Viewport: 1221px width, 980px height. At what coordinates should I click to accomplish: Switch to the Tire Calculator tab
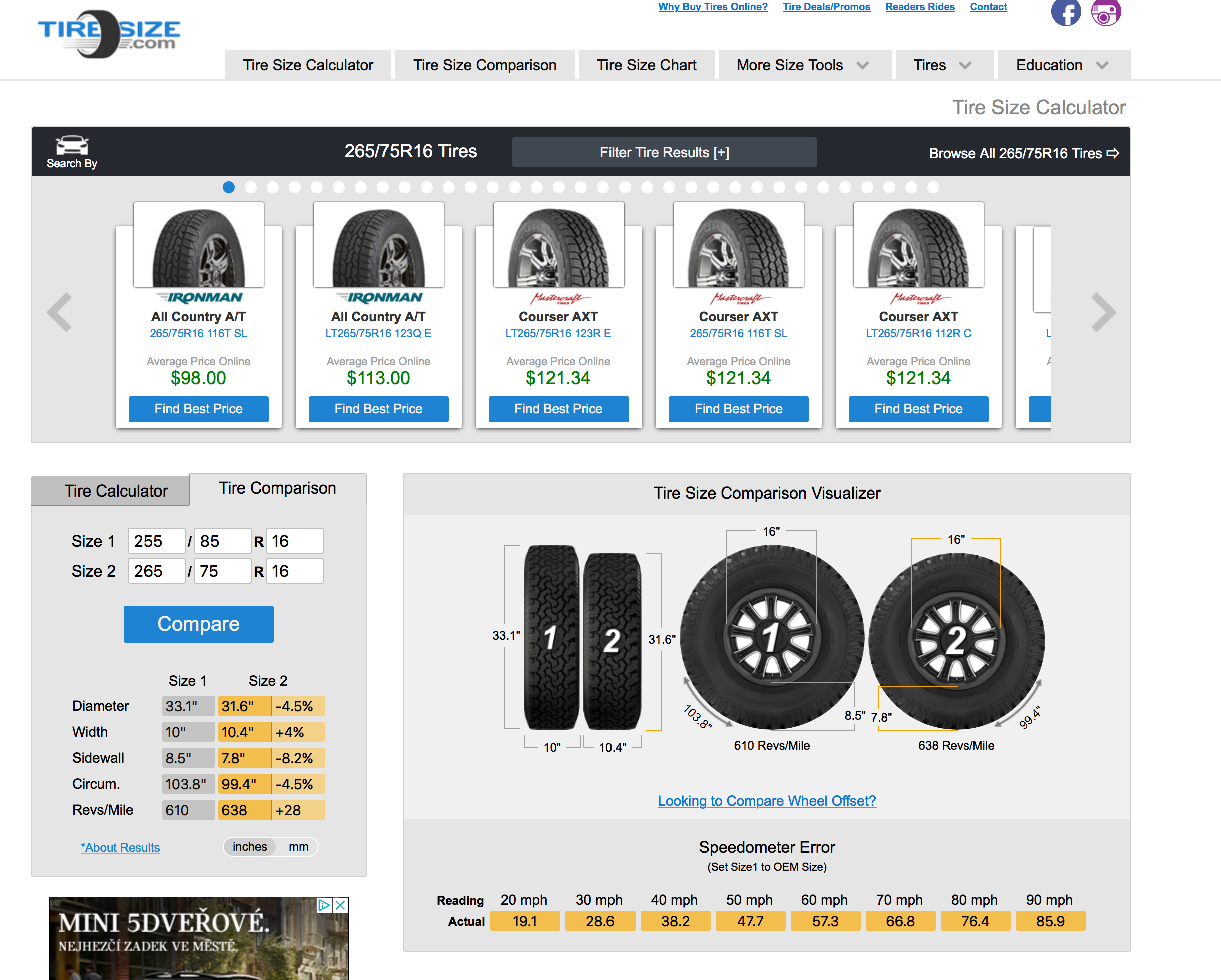[x=116, y=491]
